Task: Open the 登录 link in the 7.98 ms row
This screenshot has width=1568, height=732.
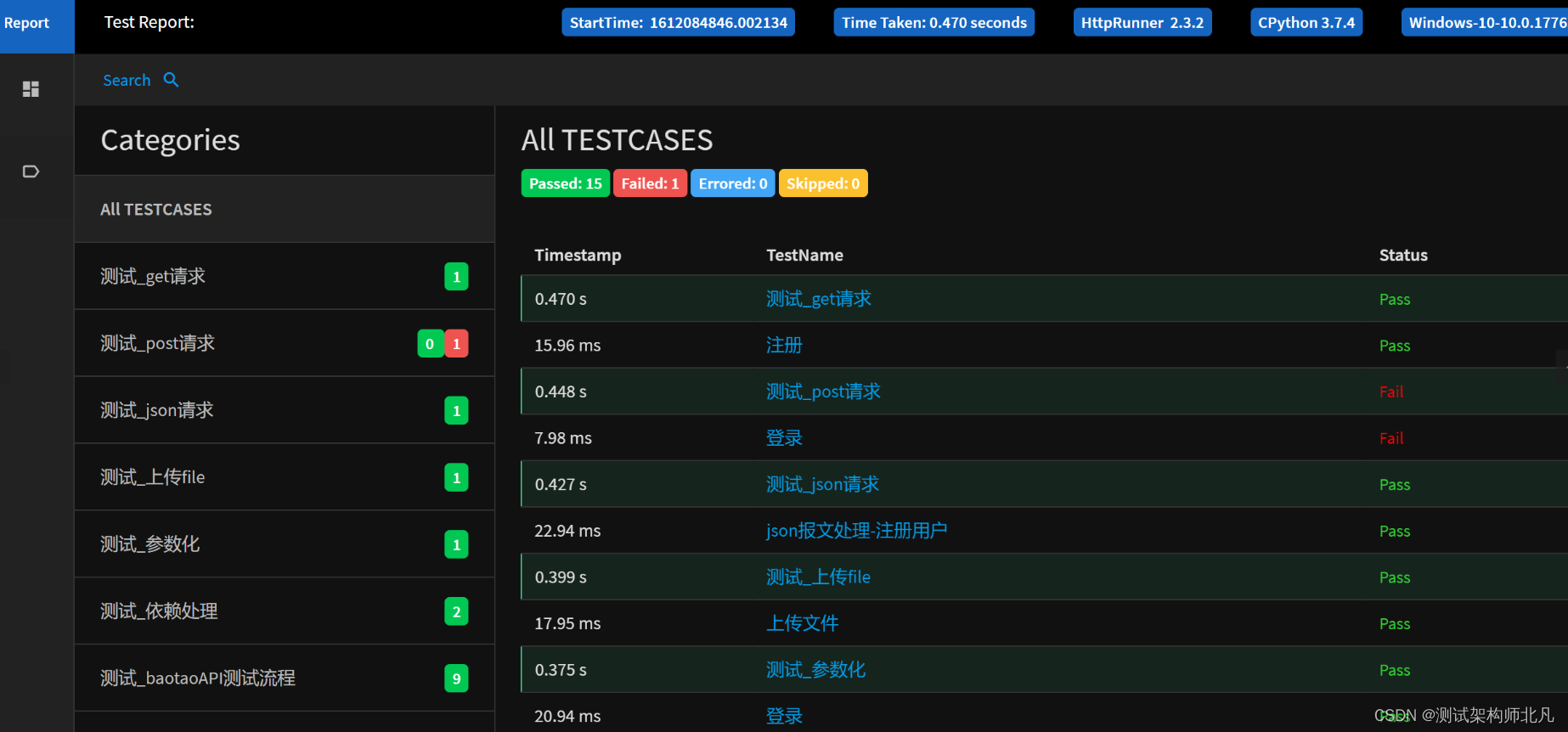Action: coord(784,438)
